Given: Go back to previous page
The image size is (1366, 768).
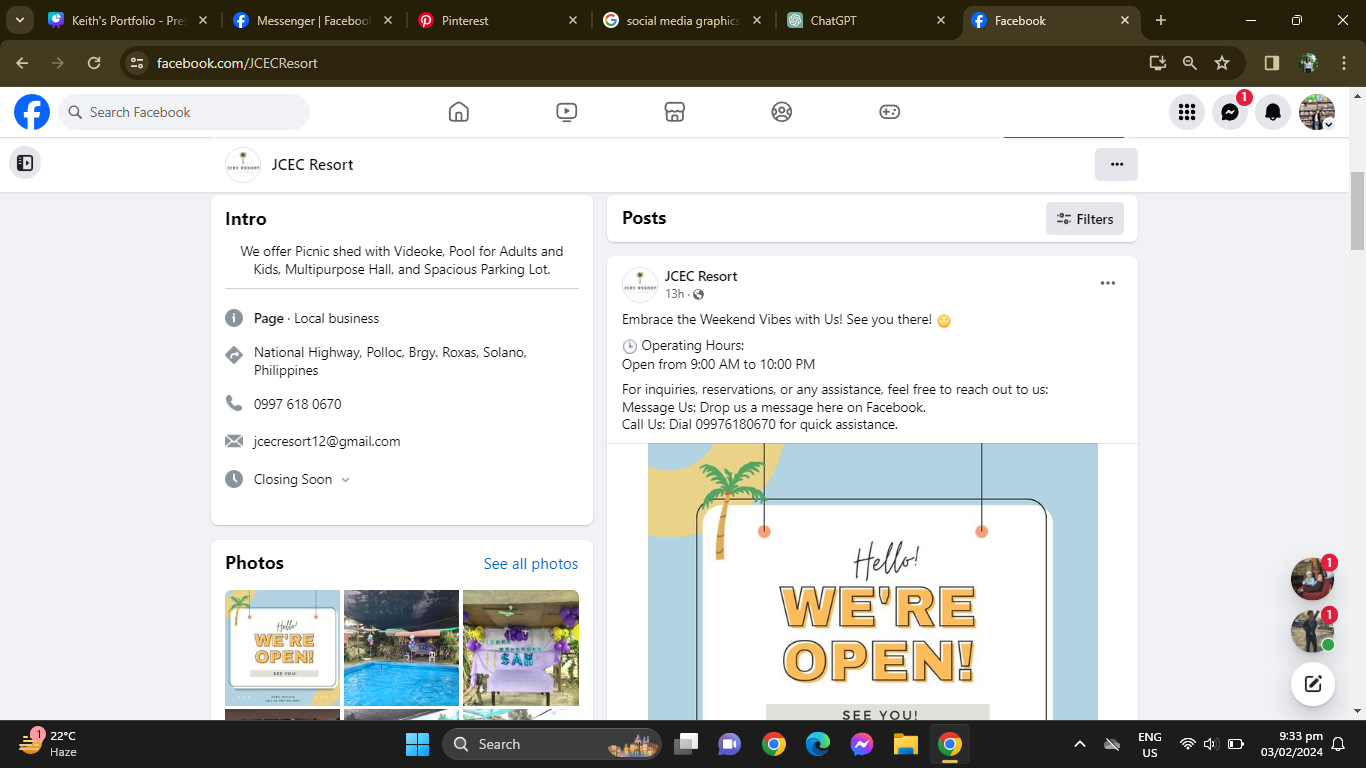Looking at the screenshot, I should click(22, 63).
